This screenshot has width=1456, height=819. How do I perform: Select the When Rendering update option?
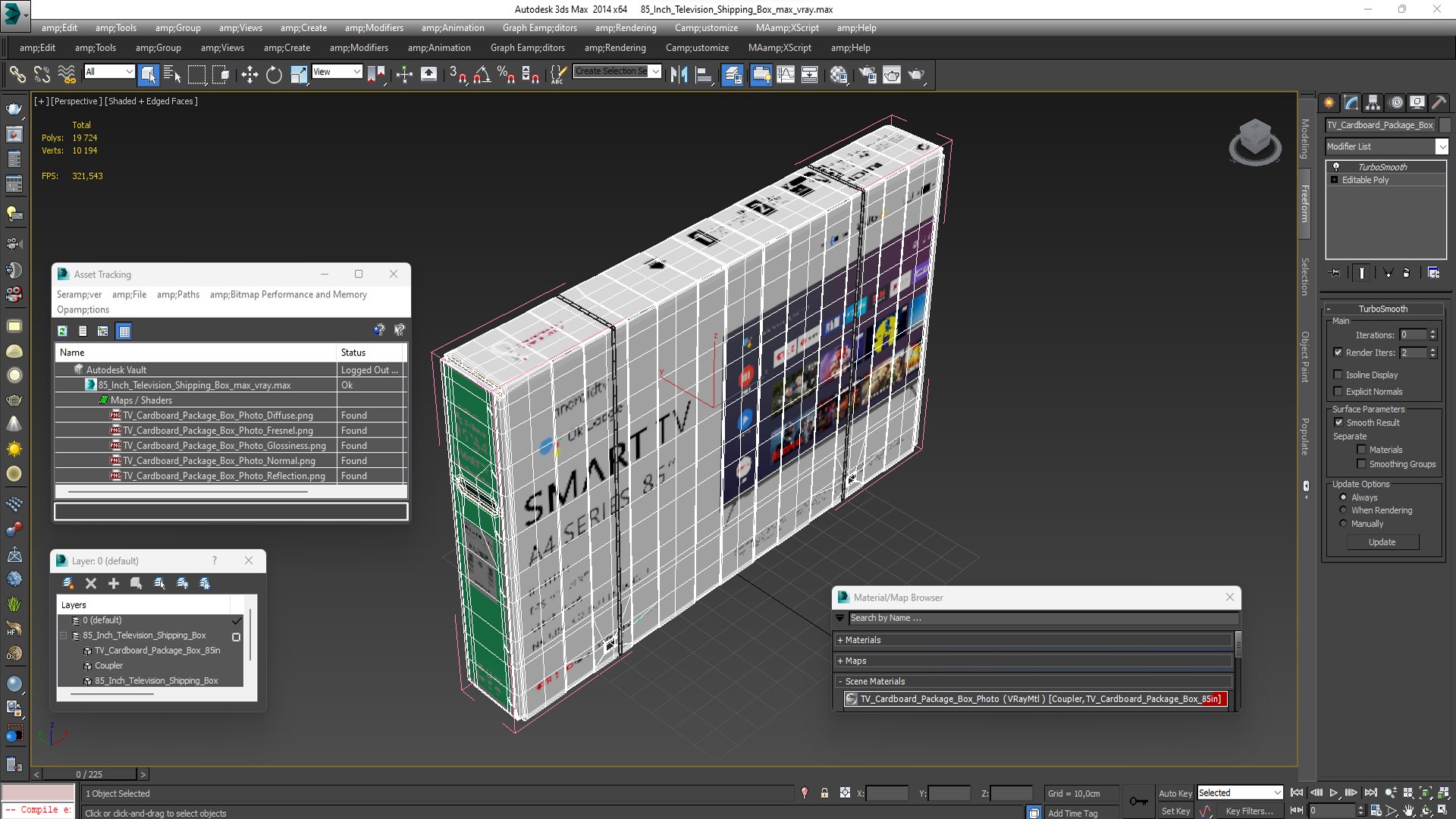[1343, 510]
